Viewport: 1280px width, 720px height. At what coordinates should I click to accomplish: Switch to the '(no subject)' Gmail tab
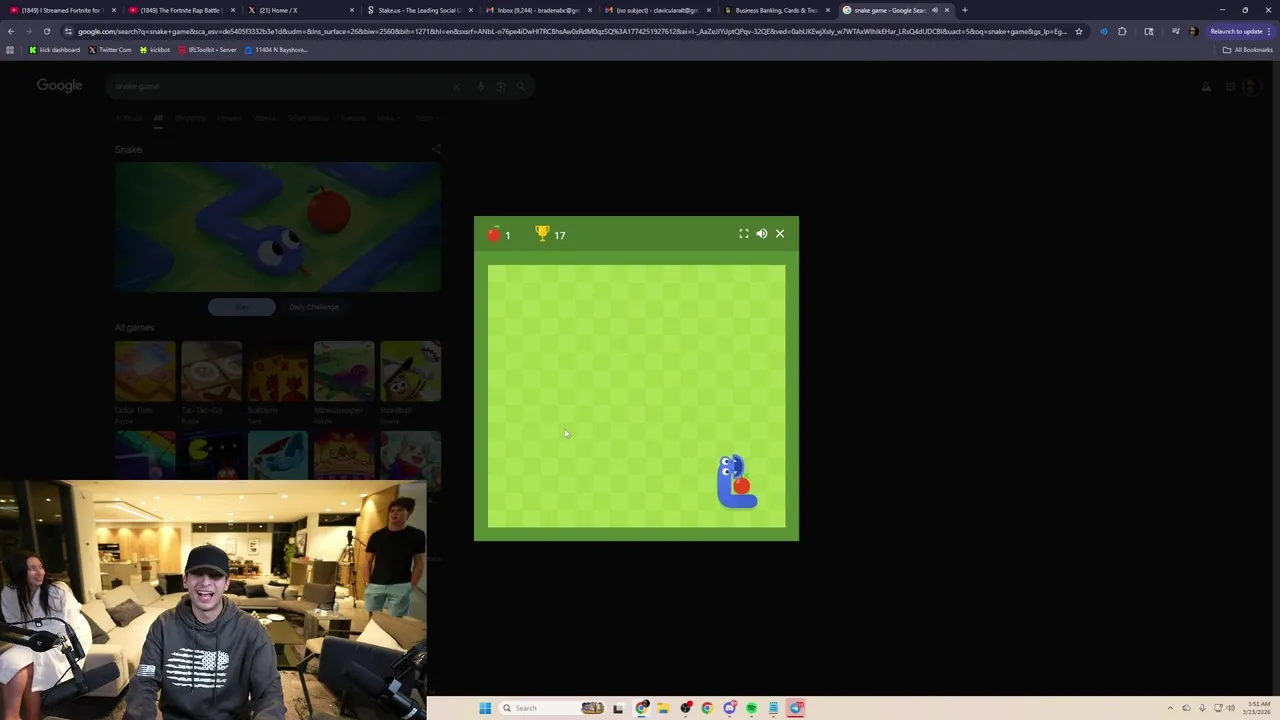coord(655,10)
